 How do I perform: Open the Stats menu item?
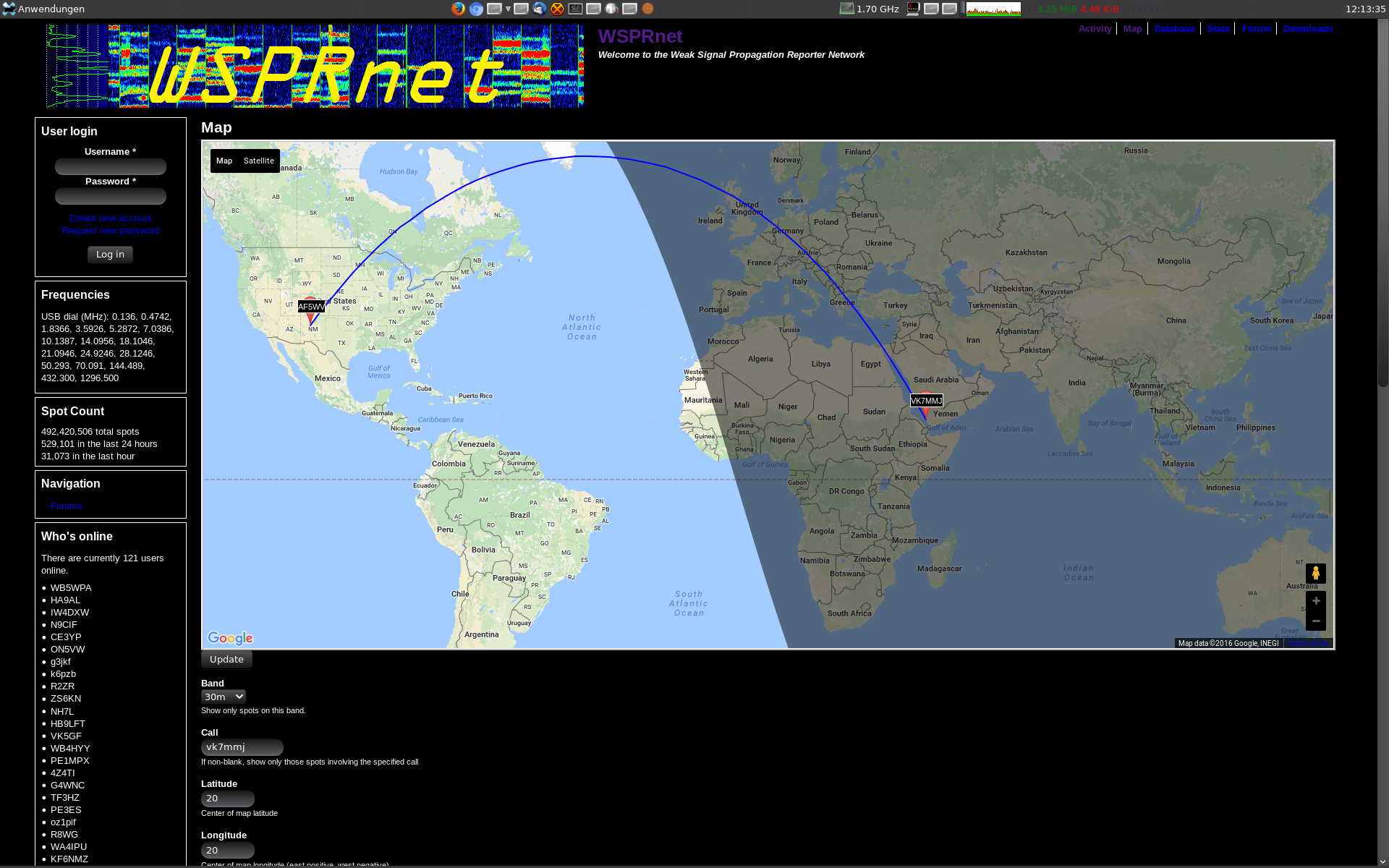(x=1218, y=29)
